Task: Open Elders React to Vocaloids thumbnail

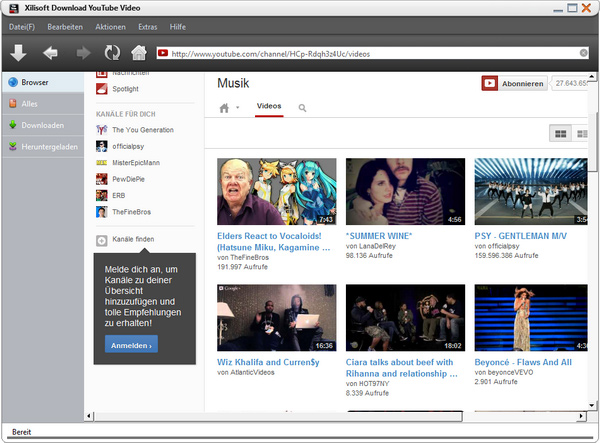Action: 277,191
